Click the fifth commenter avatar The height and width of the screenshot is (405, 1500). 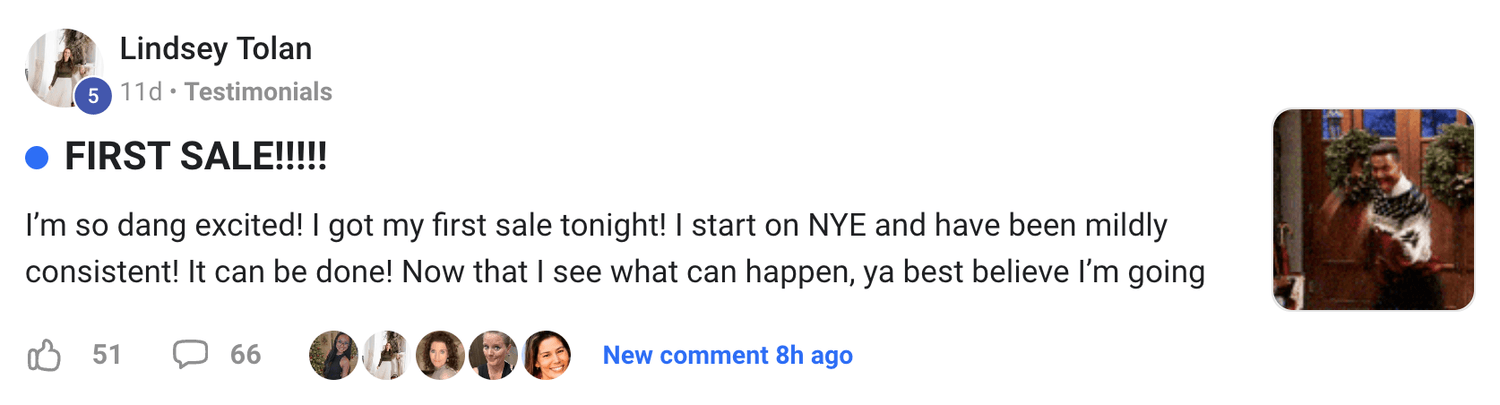pos(547,355)
